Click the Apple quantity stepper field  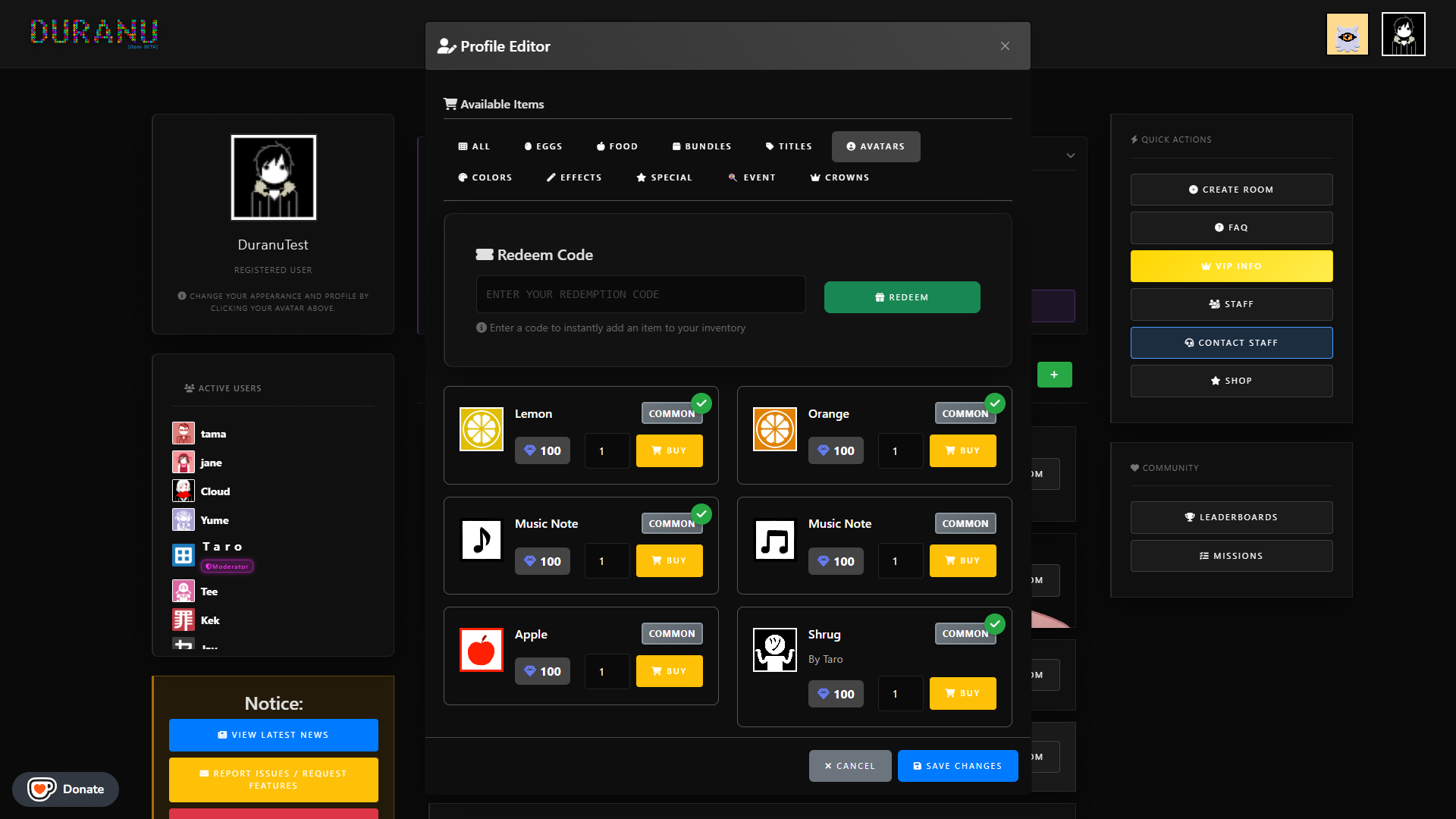(x=607, y=672)
